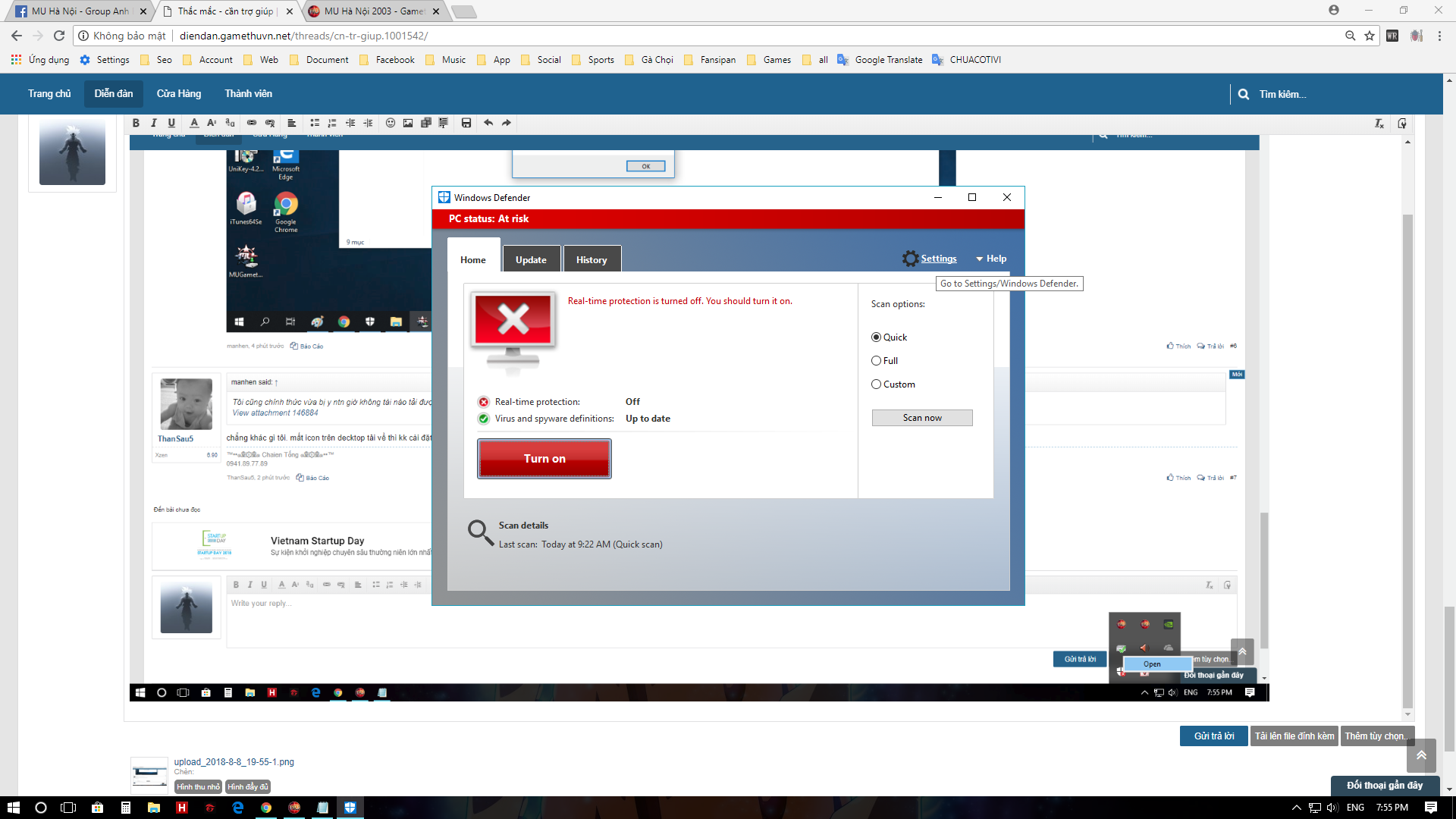Screen dimensions: 1456x819
Task: Open the text alignment dropdown in the editor
Action: coord(292,123)
